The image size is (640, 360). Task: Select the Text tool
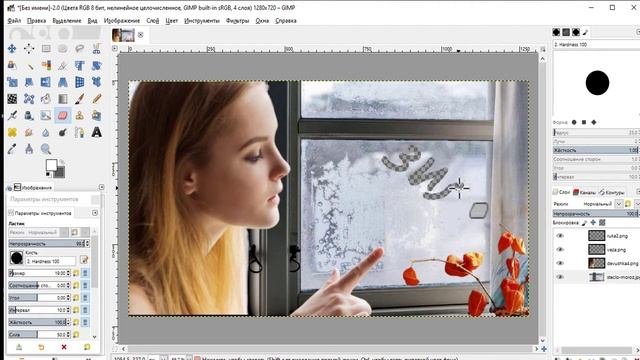coord(96,132)
